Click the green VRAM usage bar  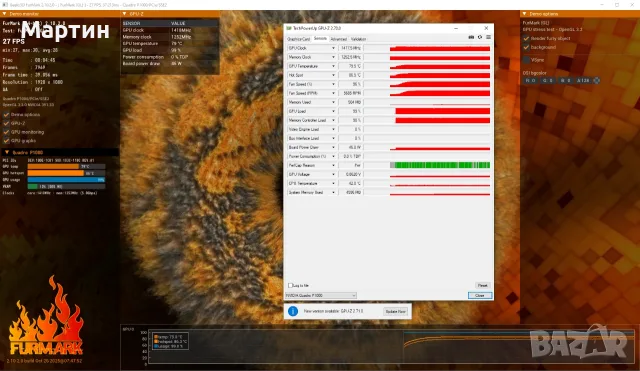(33, 186)
